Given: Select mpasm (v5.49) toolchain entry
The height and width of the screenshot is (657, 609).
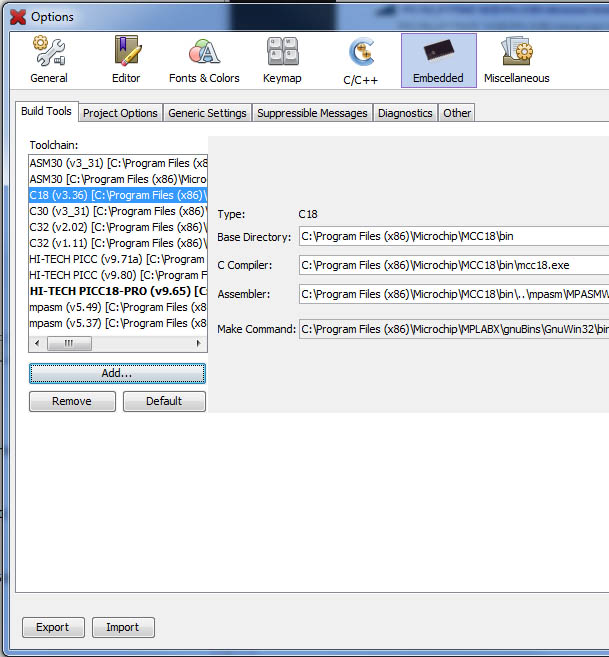Looking at the screenshot, I should click(x=118, y=307).
